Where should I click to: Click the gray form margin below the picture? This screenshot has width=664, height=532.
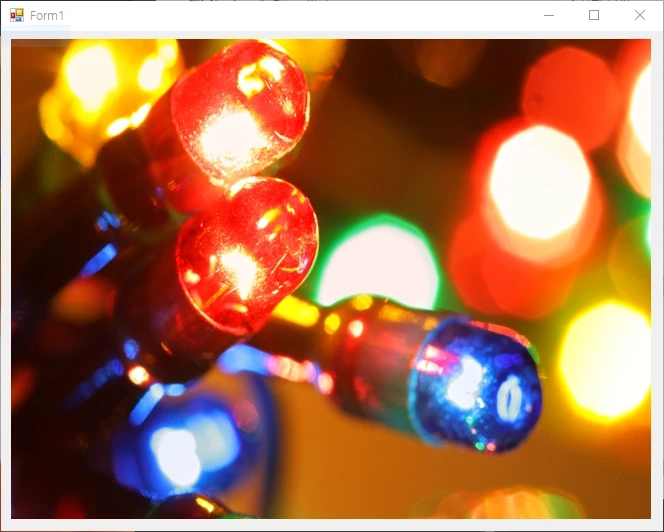coord(330,525)
